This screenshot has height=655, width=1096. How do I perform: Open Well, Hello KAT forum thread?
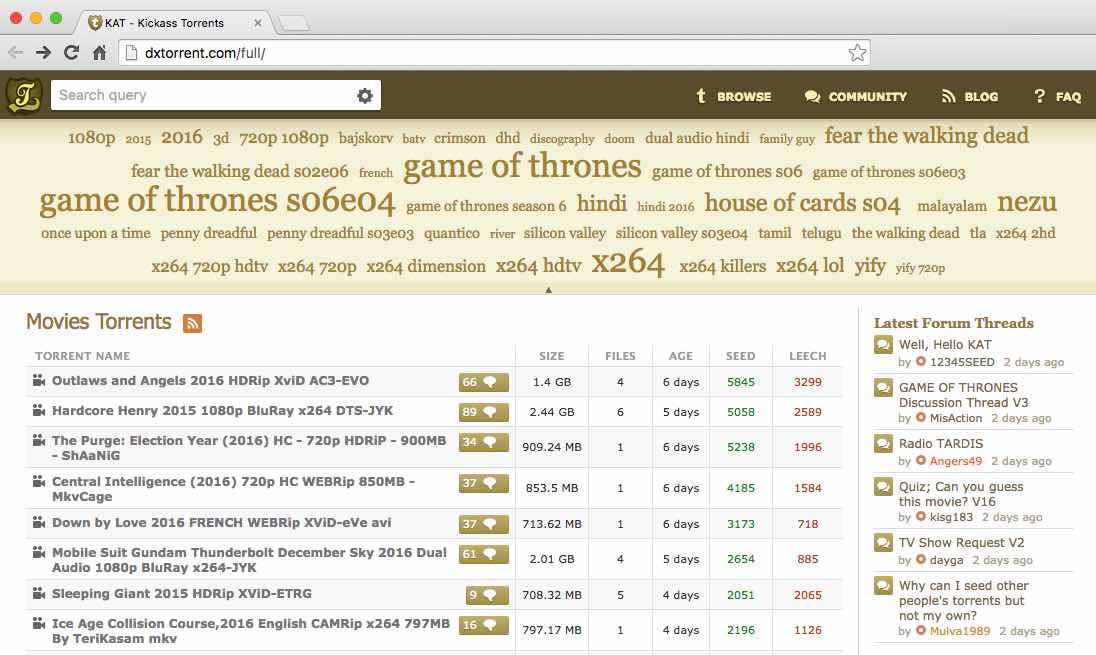pos(945,345)
